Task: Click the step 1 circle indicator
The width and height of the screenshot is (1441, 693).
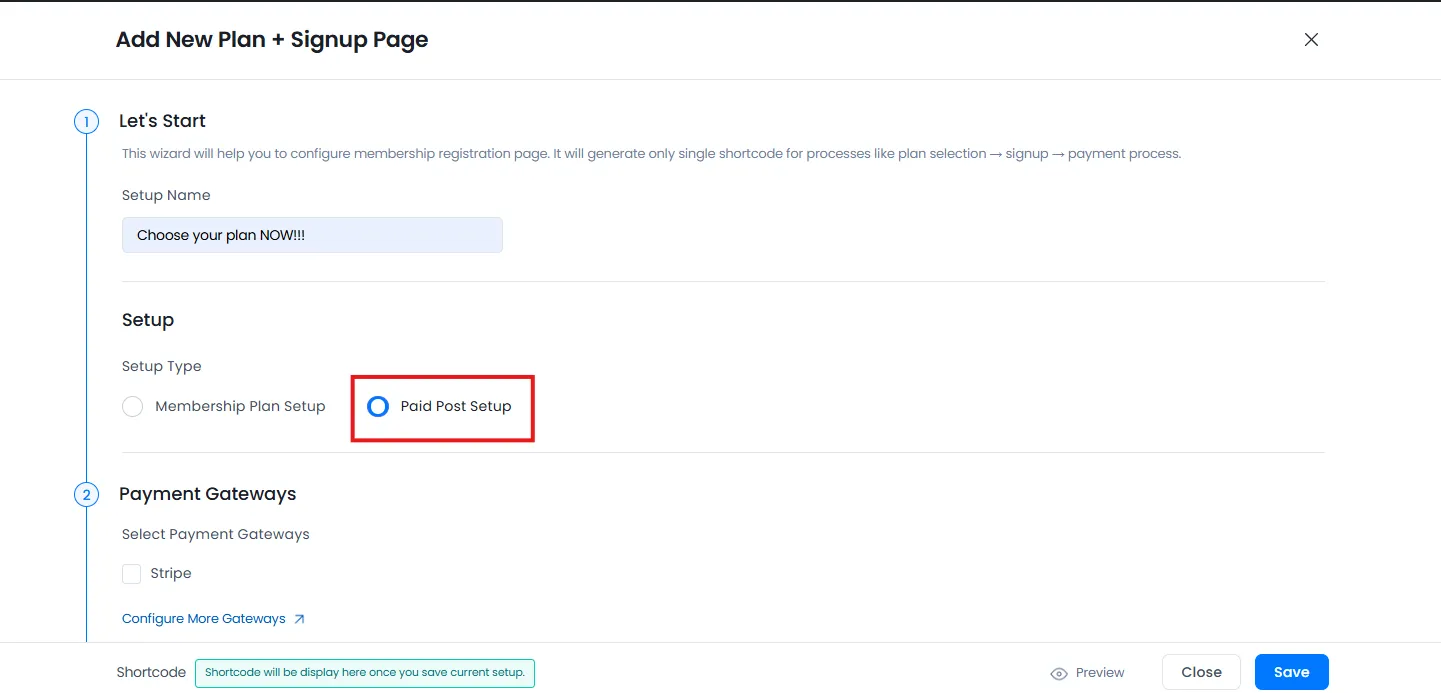Action: pos(86,121)
